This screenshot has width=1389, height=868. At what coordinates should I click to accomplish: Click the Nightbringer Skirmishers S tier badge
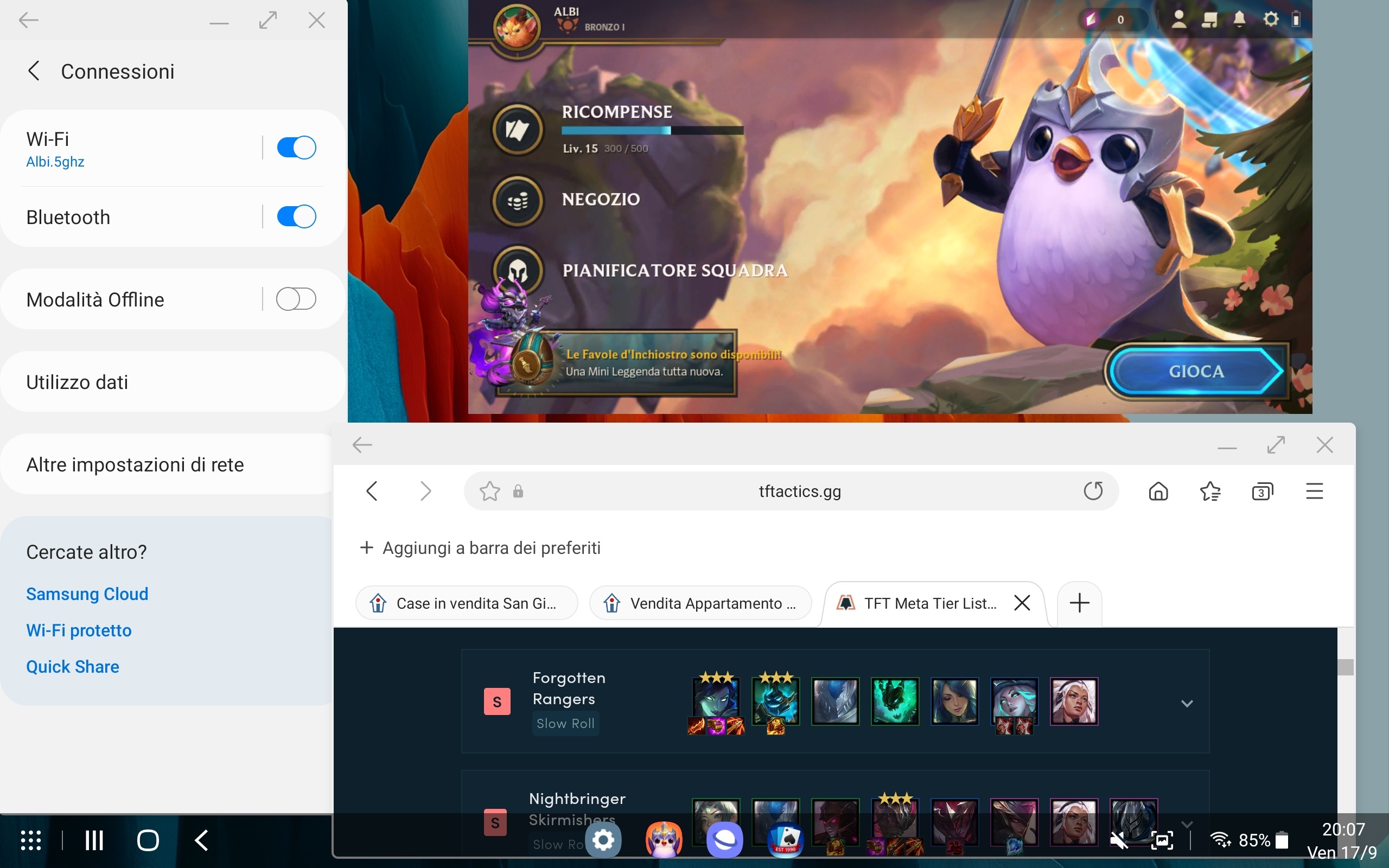(495, 822)
